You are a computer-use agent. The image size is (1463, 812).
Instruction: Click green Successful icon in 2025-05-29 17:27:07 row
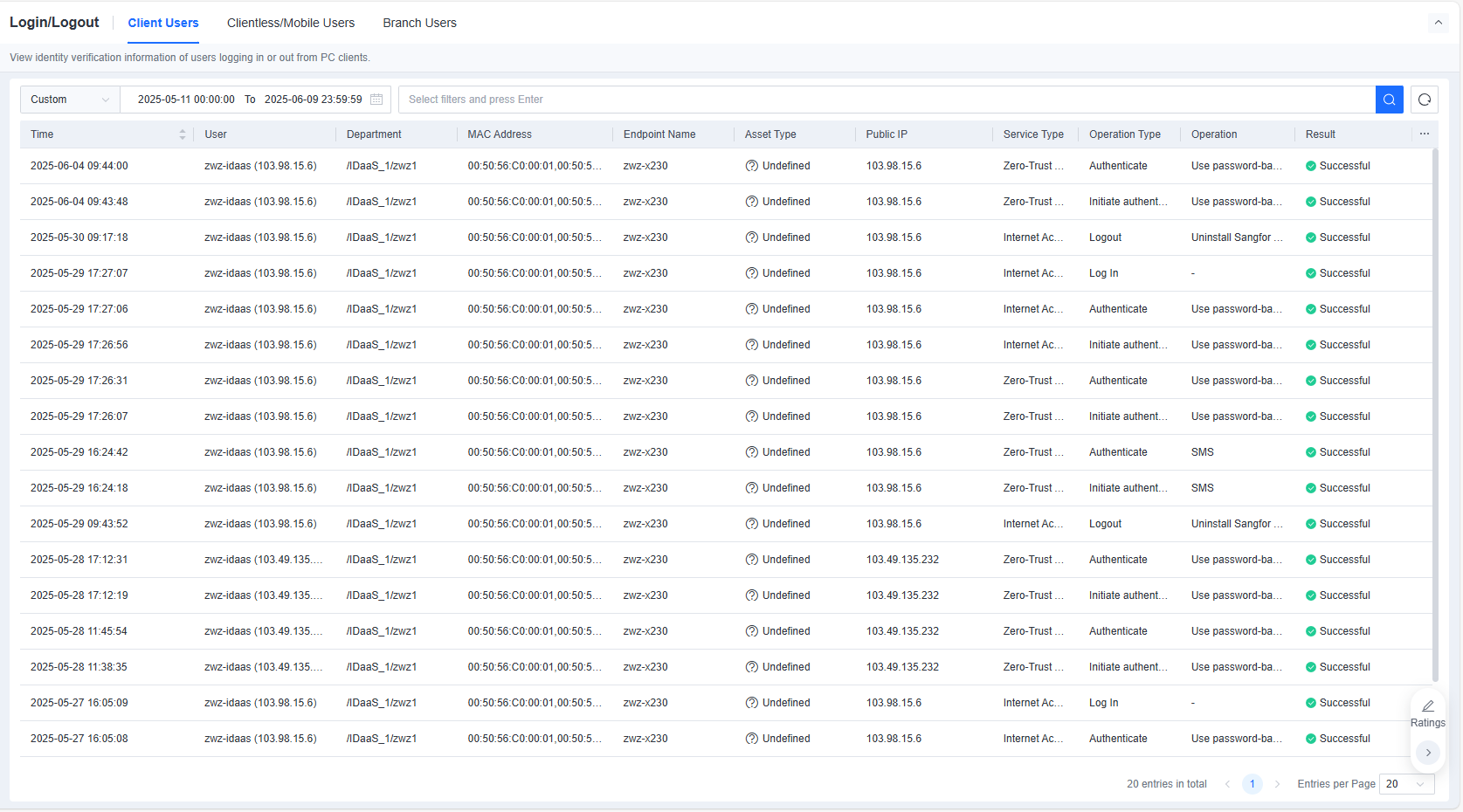click(1311, 273)
